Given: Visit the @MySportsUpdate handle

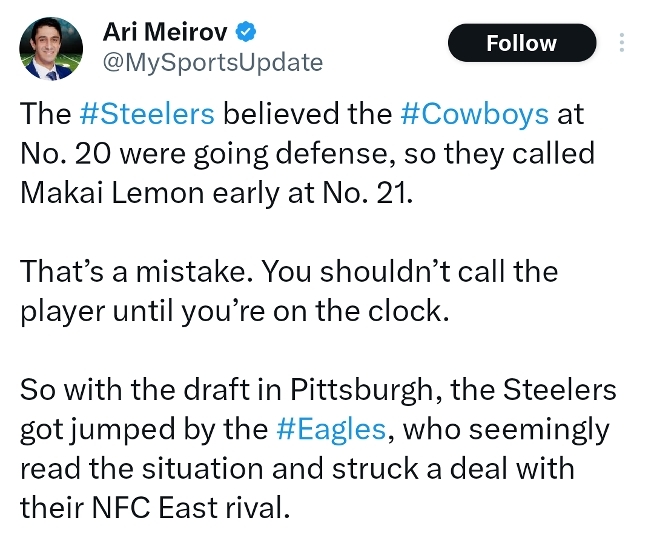Looking at the screenshot, I should click(213, 63).
